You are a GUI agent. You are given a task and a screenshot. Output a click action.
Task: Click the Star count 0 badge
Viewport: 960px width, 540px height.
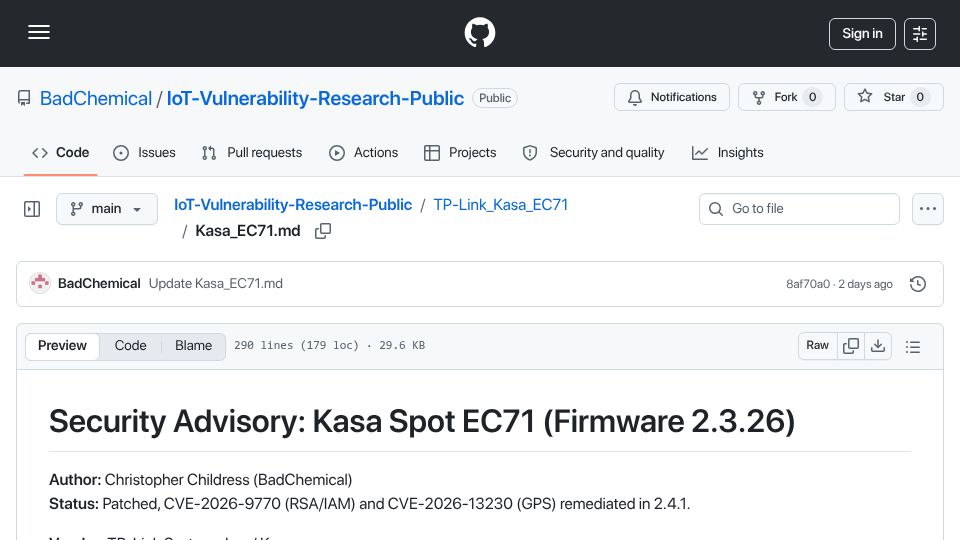920,97
